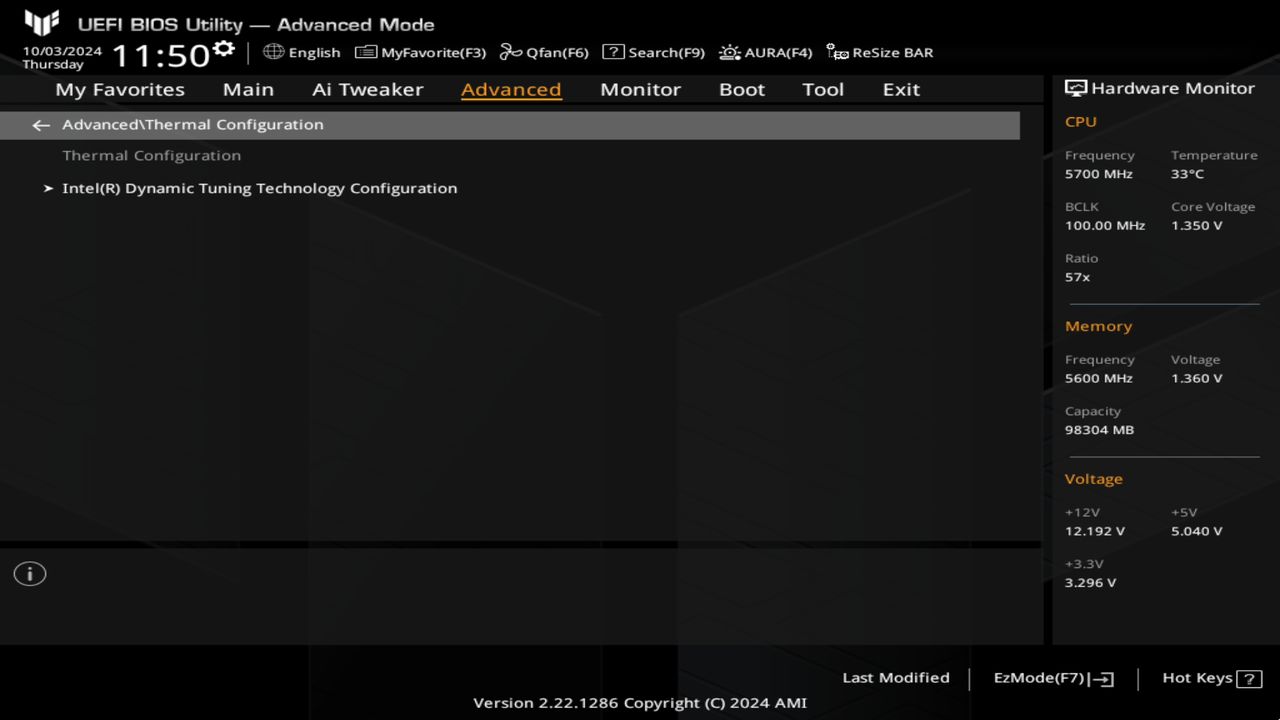Open the Ai Tweaker tab

pyautogui.click(x=367, y=89)
